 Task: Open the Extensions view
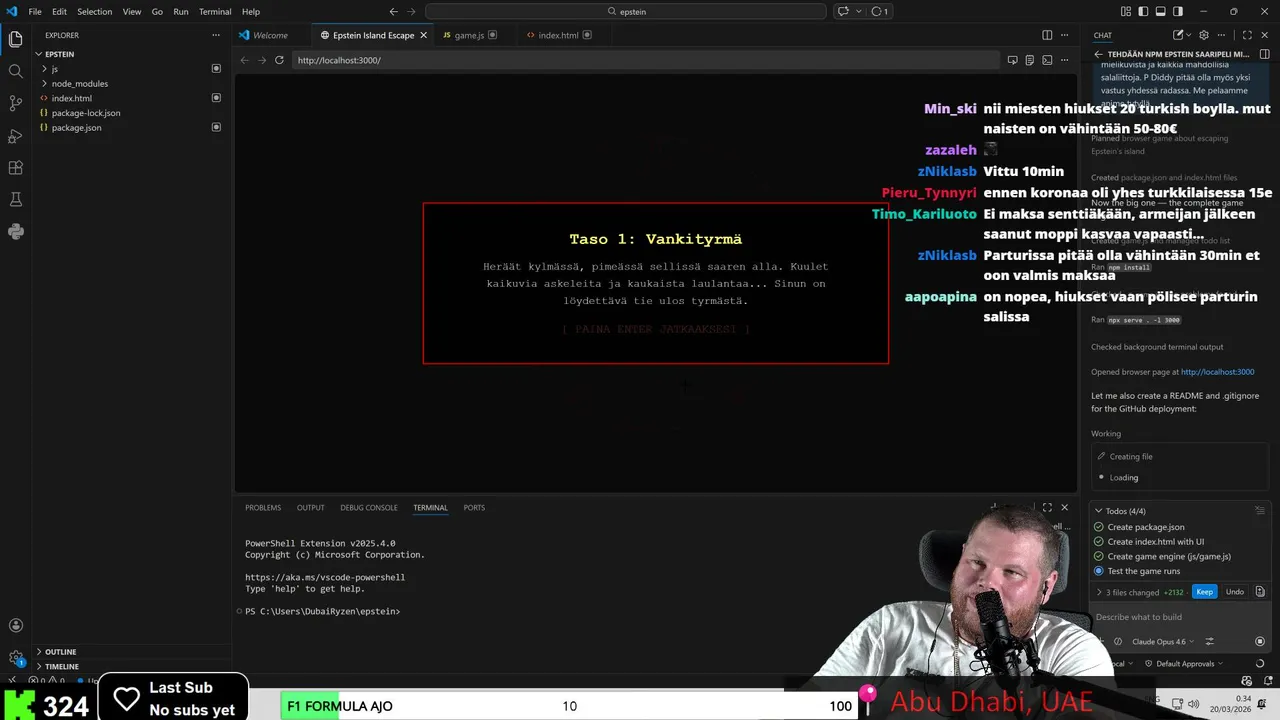click(15, 167)
